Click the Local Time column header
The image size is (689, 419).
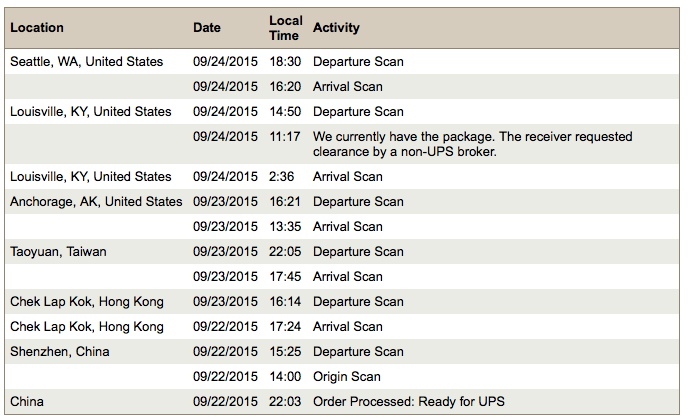[286, 28]
